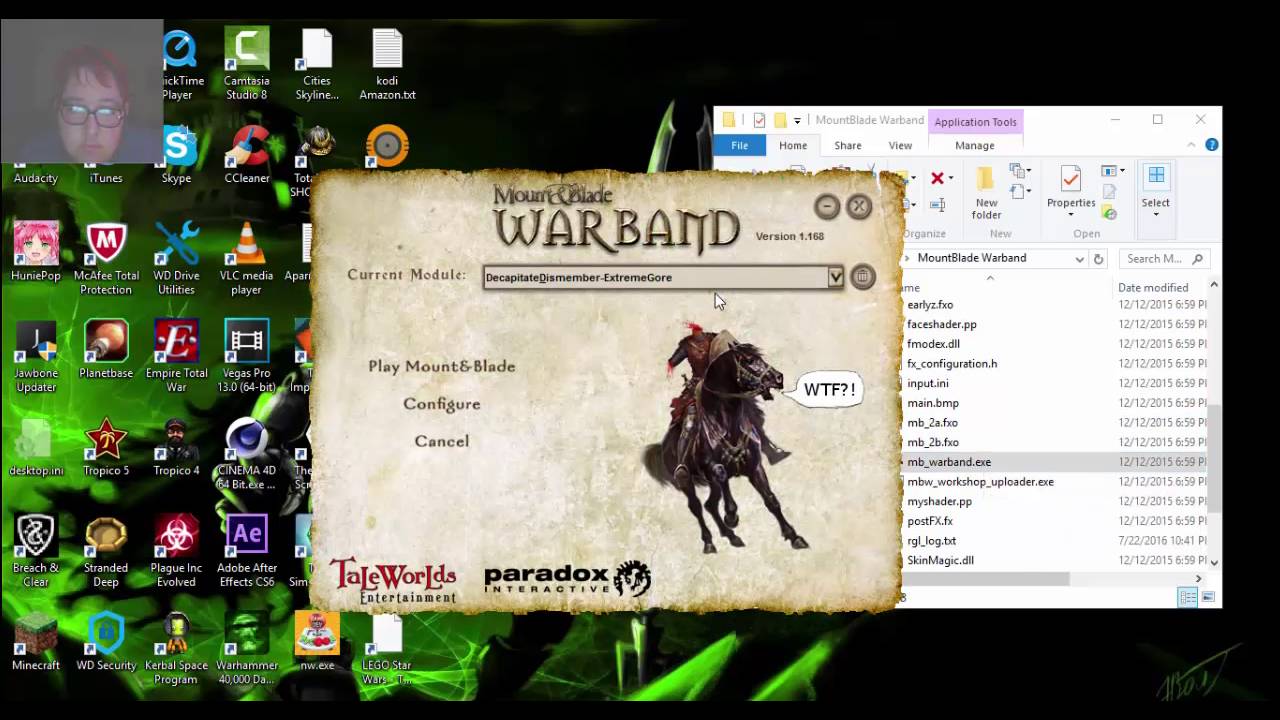
Task: Open Configure in the Warband launcher
Action: click(x=442, y=404)
